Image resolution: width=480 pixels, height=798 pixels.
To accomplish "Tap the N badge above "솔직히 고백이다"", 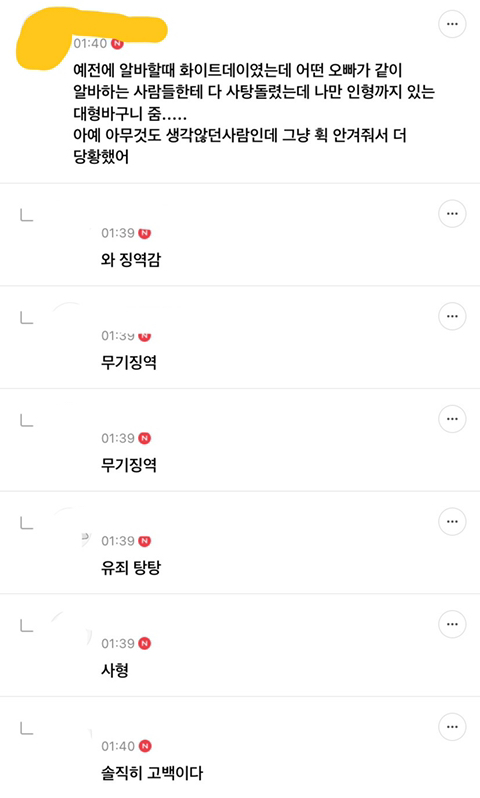I will [145, 746].
